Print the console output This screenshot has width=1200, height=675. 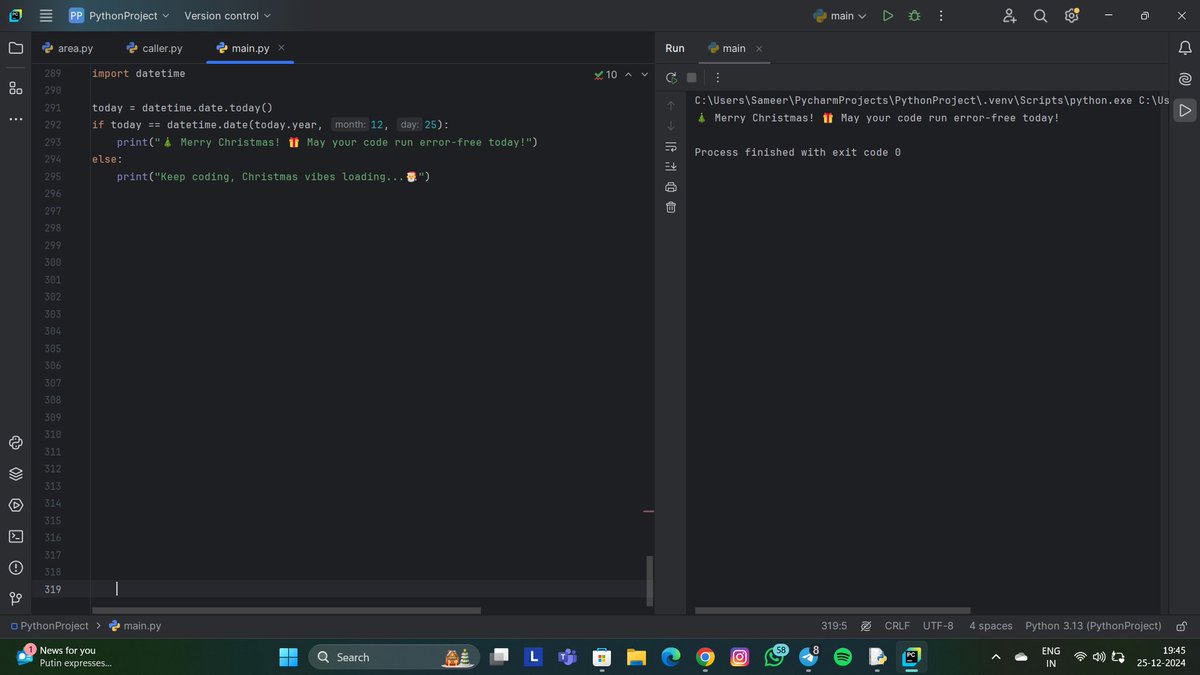[x=671, y=187]
